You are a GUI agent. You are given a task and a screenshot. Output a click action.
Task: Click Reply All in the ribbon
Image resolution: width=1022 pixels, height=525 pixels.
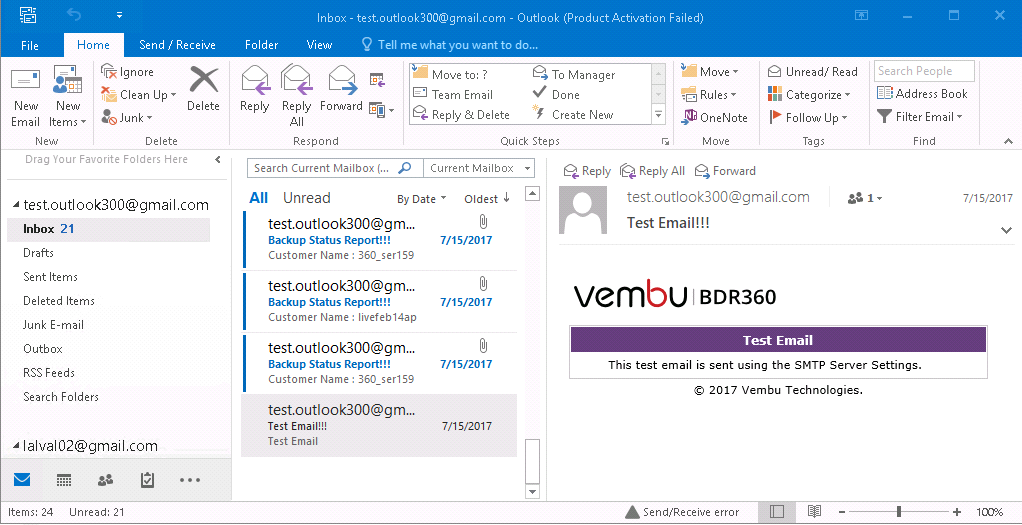pos(297,97)
